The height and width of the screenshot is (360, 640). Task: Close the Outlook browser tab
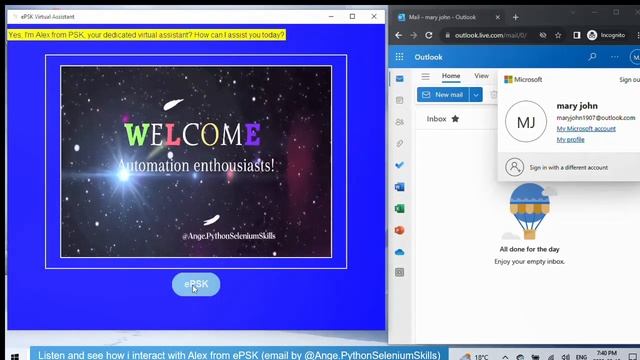498,18
